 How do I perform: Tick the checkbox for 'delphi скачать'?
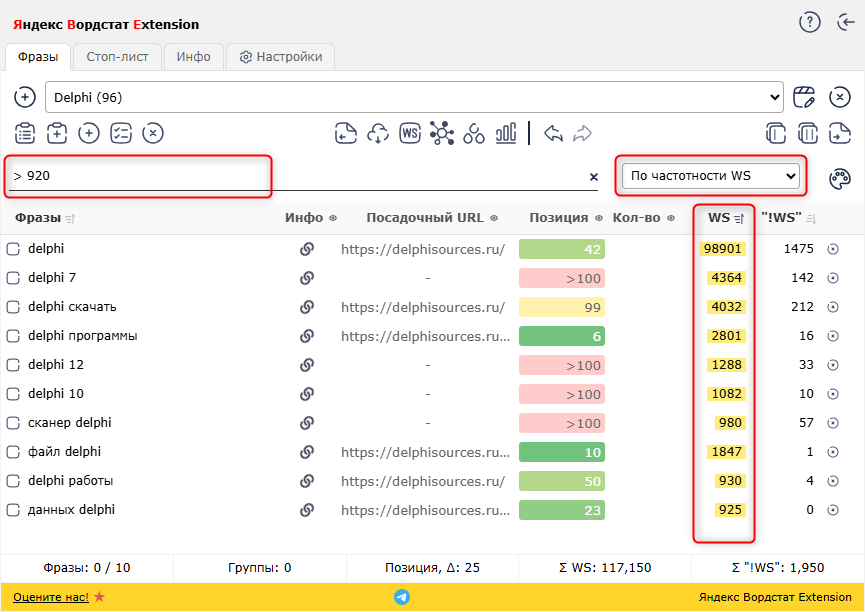[14, 307]
